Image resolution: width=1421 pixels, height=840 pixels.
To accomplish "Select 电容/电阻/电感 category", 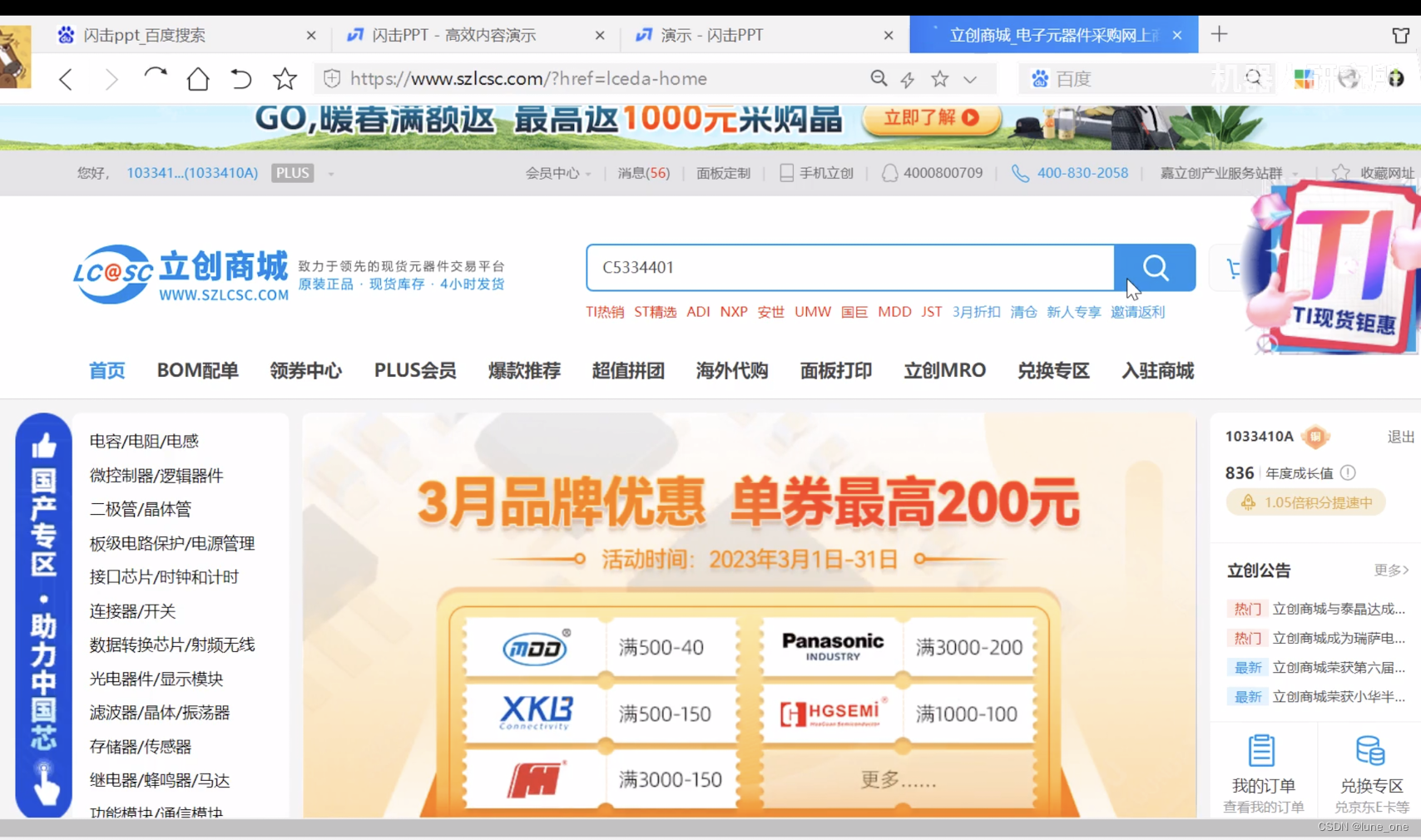I will pos(144,441).
